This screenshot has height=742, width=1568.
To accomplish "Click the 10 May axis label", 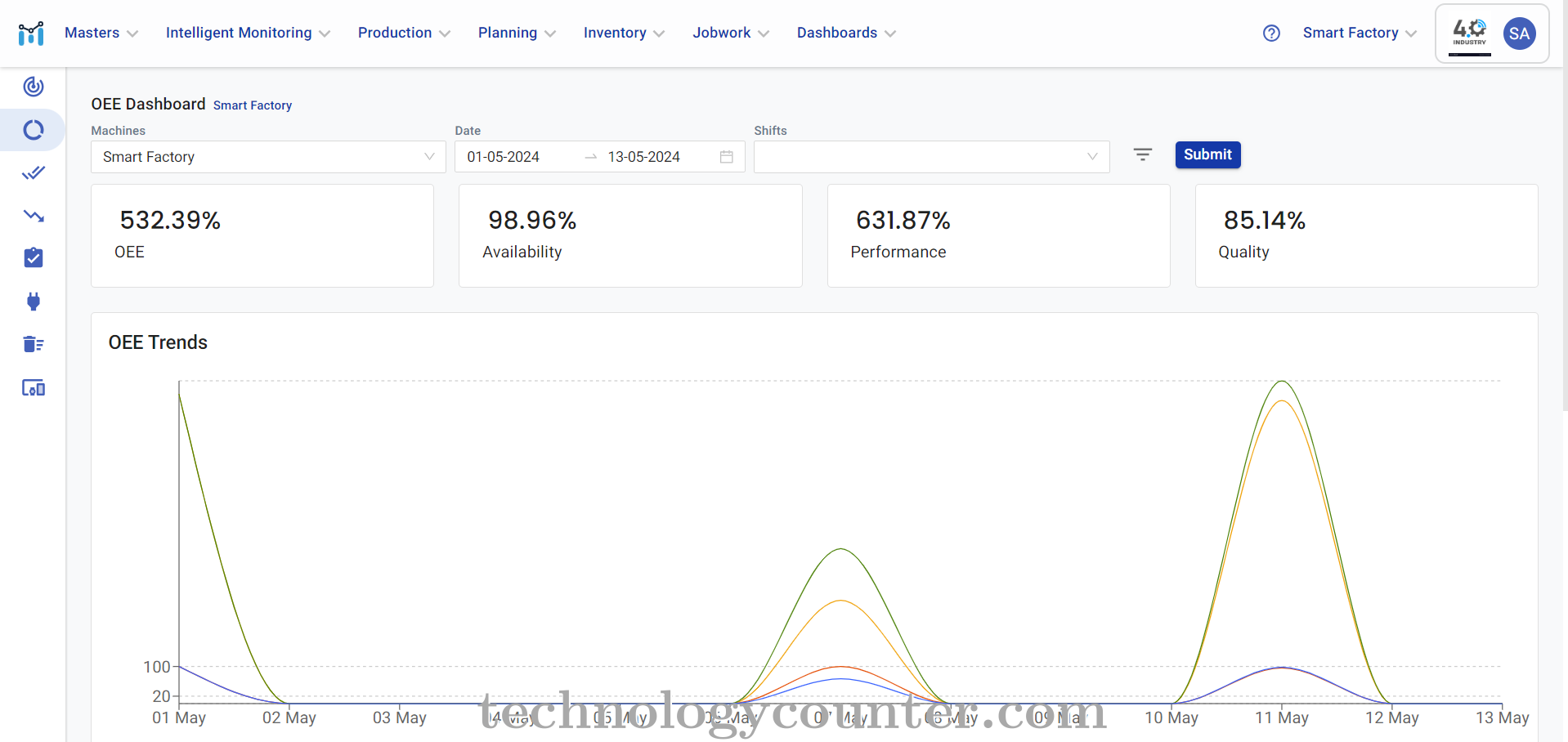I will (x=1172, y=717).
